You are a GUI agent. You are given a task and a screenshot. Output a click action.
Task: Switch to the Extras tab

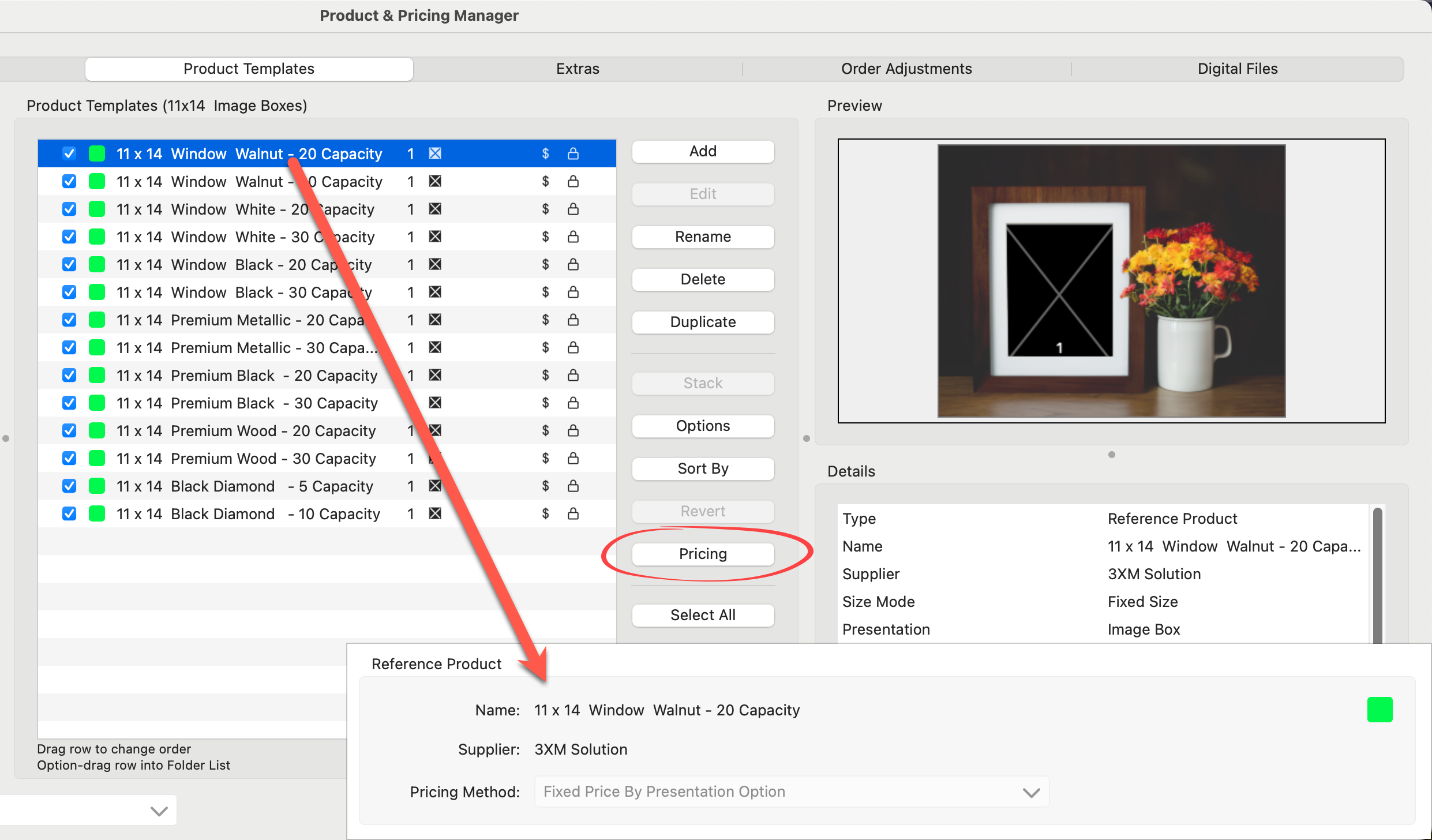[x=577, y=69]
